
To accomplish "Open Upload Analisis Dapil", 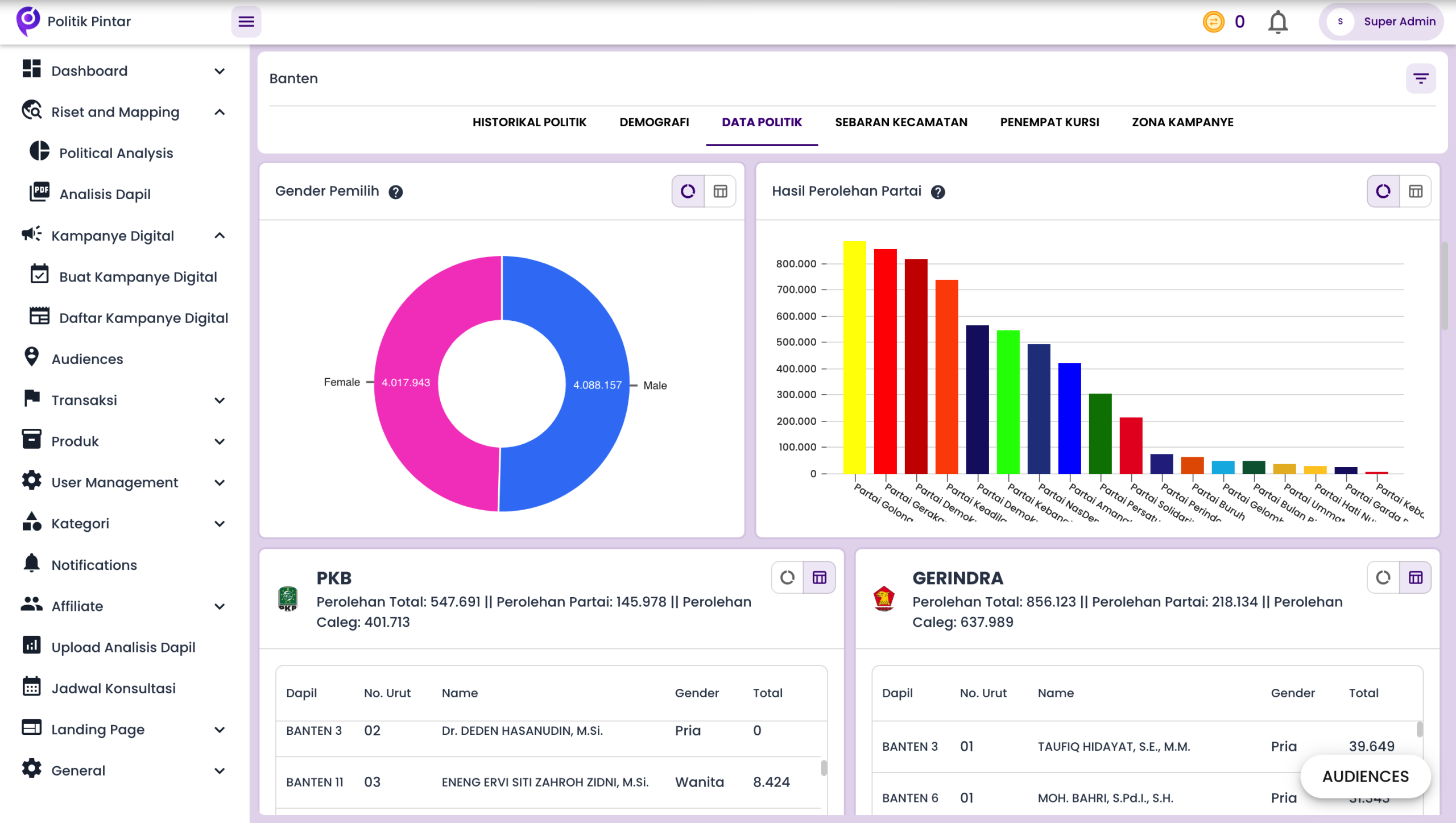I will click(x=123, y=647).
